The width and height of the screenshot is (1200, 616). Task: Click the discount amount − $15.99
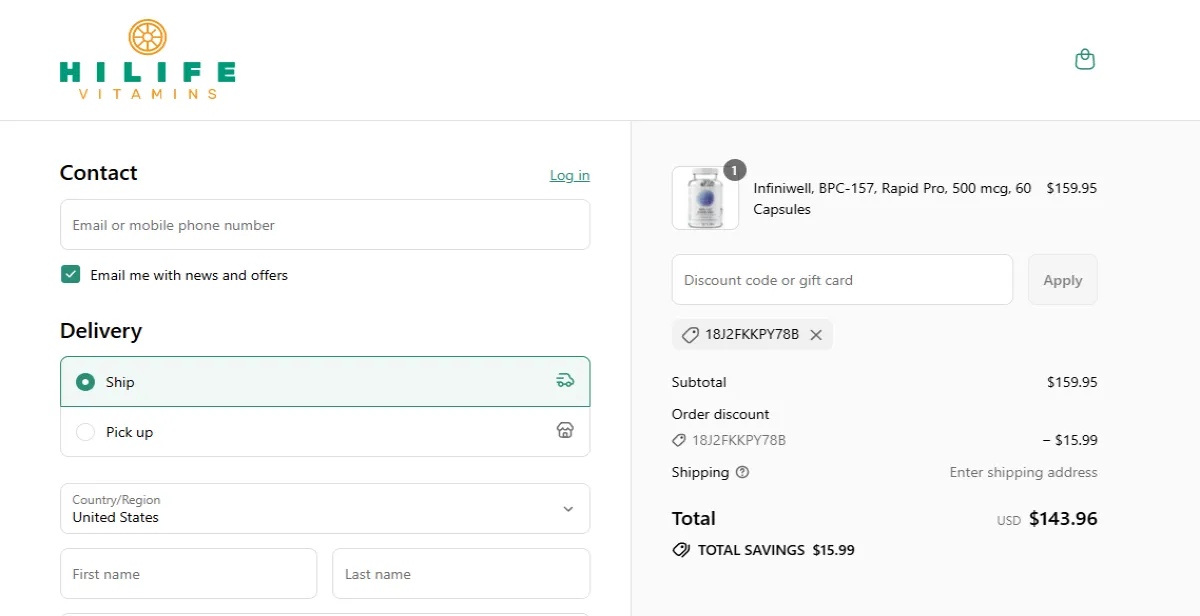click(1070, 440)
